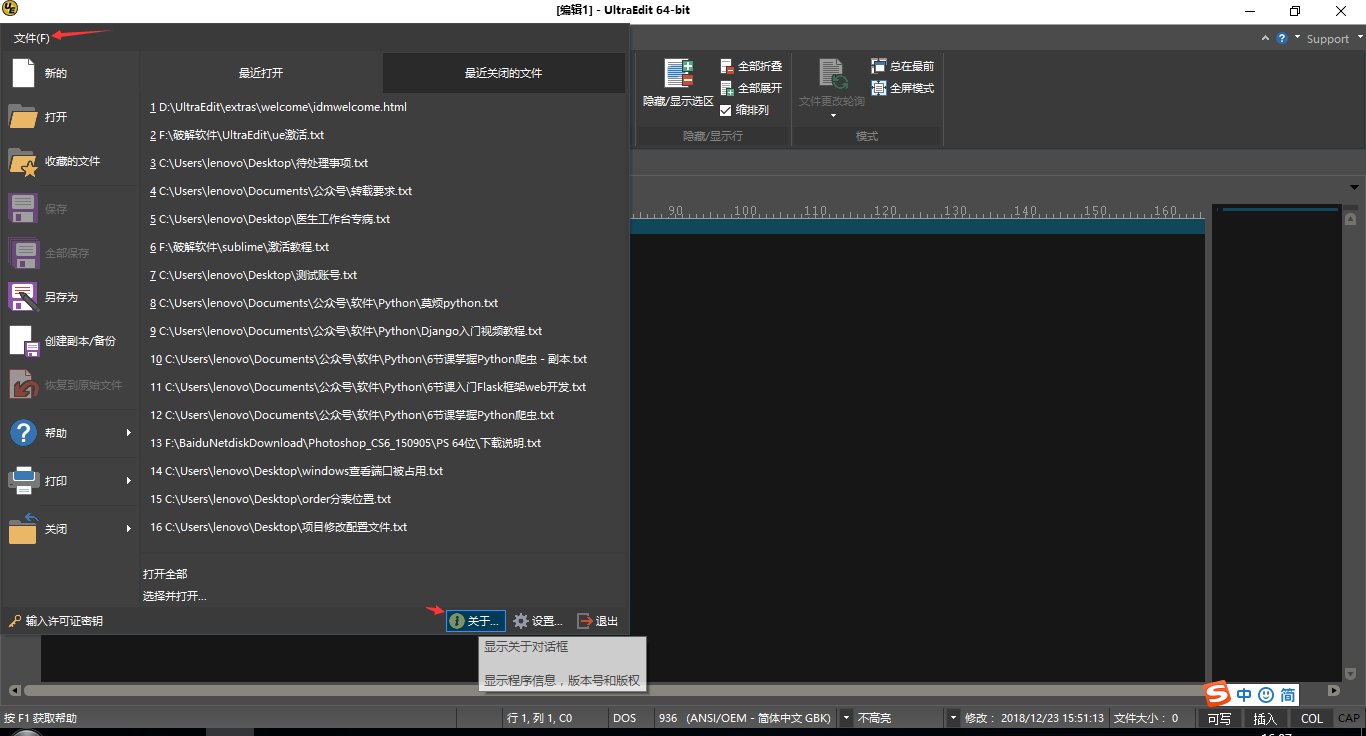Open 文件更改轮询 dropdown arrow
Image resolution: width=1366 pixels, height=736 pixels.
point(832,116)
